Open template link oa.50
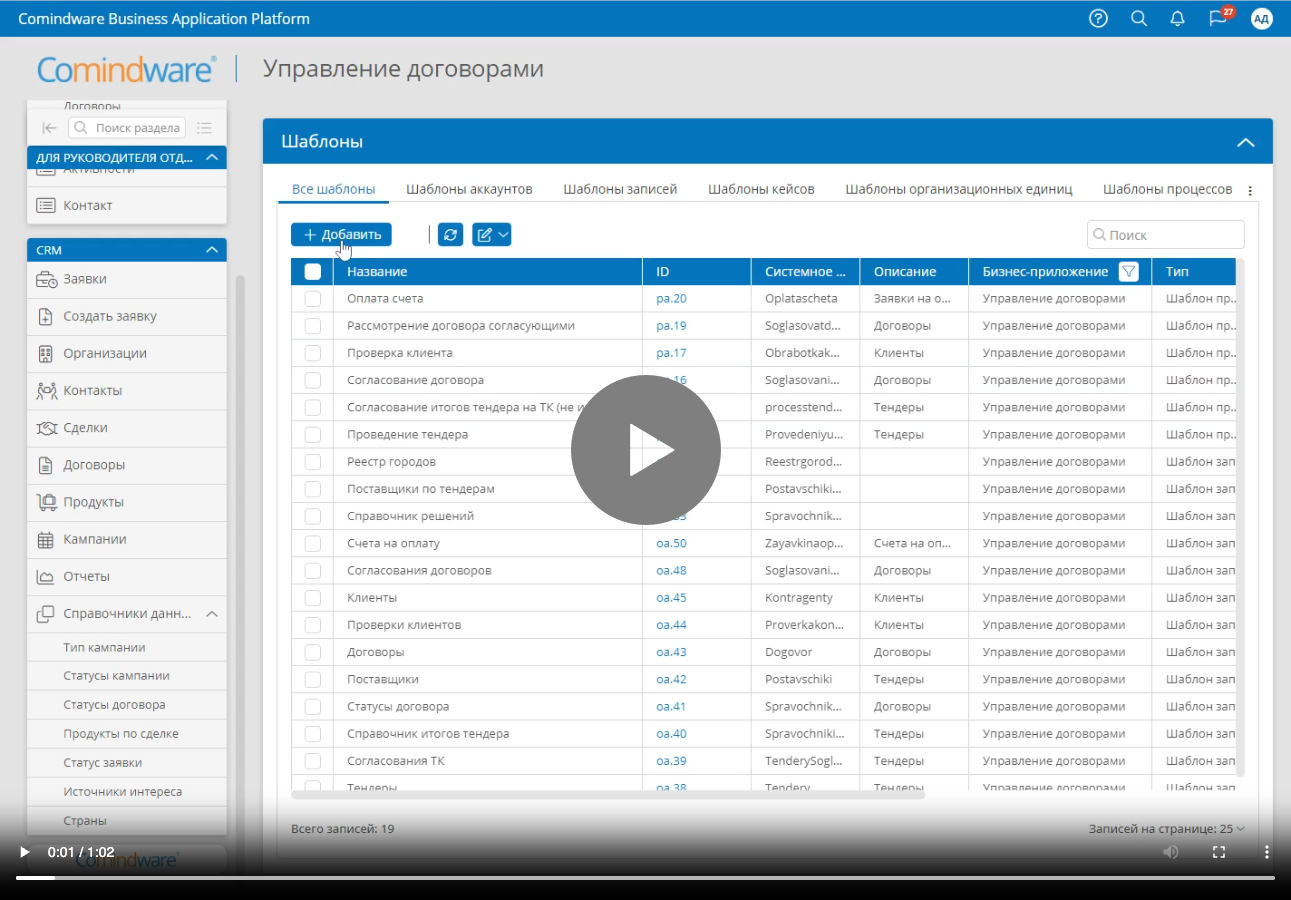Viewport: 1291px width, 900px height. point(671,543)
